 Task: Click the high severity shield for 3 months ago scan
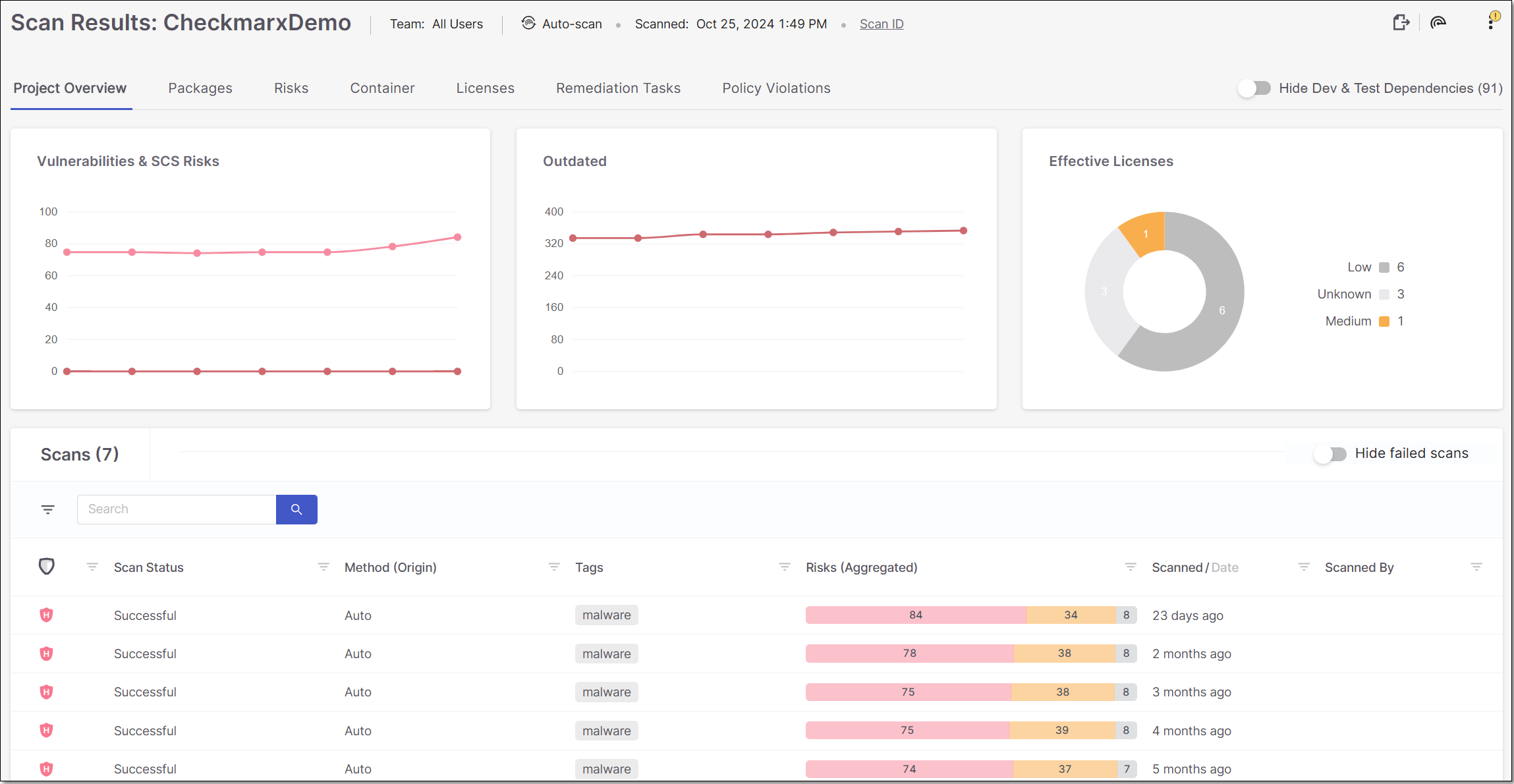click(46, 692)
